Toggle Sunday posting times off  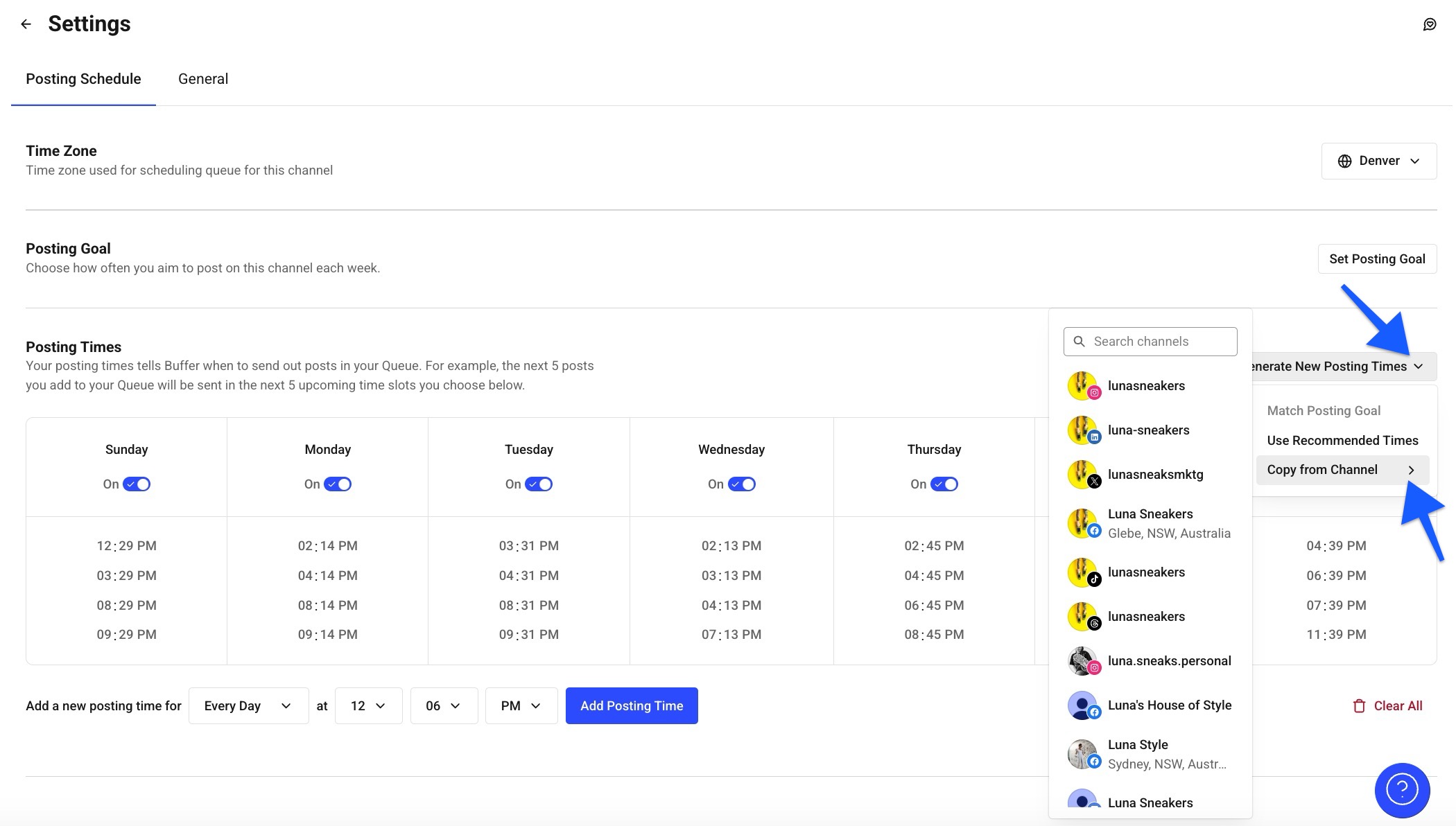tap(137, 484)
